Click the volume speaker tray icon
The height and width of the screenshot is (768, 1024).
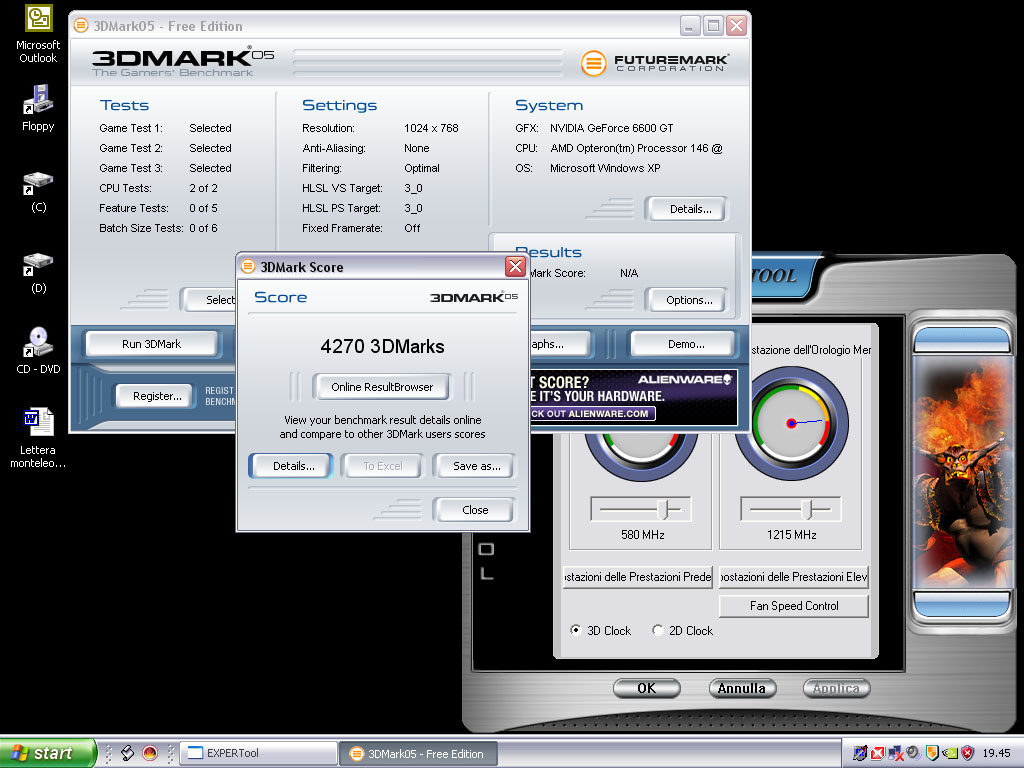pyautogui.click(x=913, y=752)
